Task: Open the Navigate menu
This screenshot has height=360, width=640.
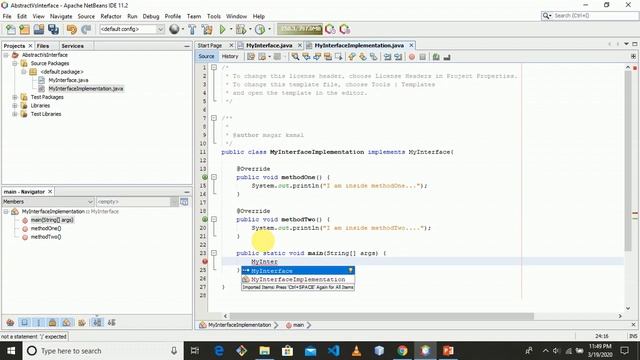Action: click(61, 16)
